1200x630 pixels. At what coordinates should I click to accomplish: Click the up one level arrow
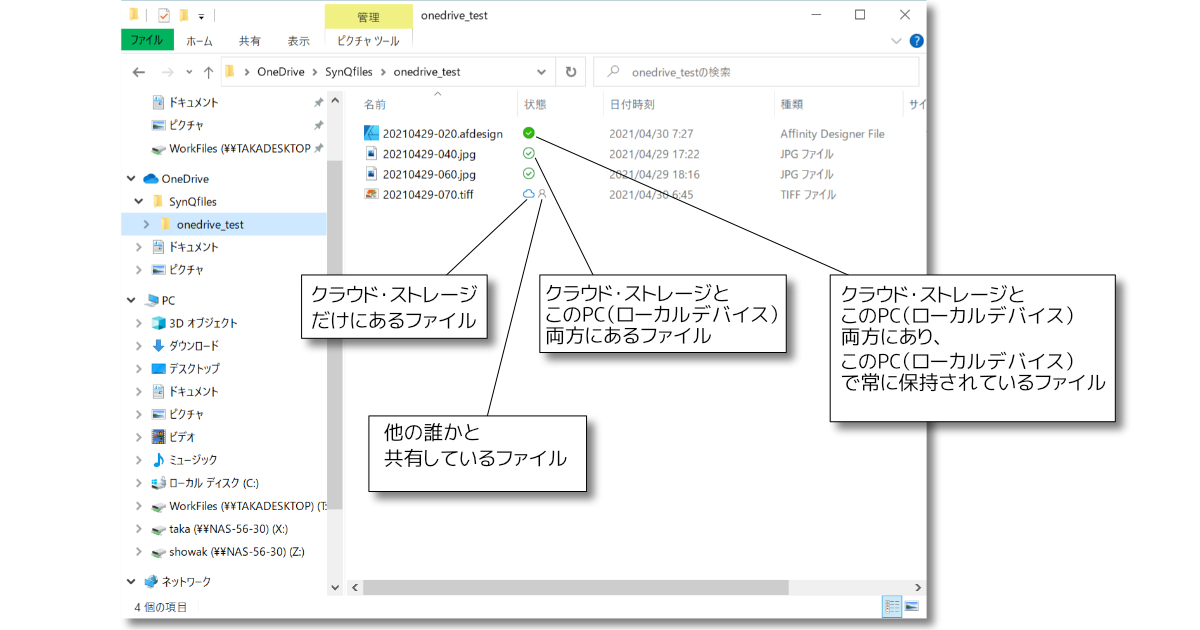tap(208, 72)
